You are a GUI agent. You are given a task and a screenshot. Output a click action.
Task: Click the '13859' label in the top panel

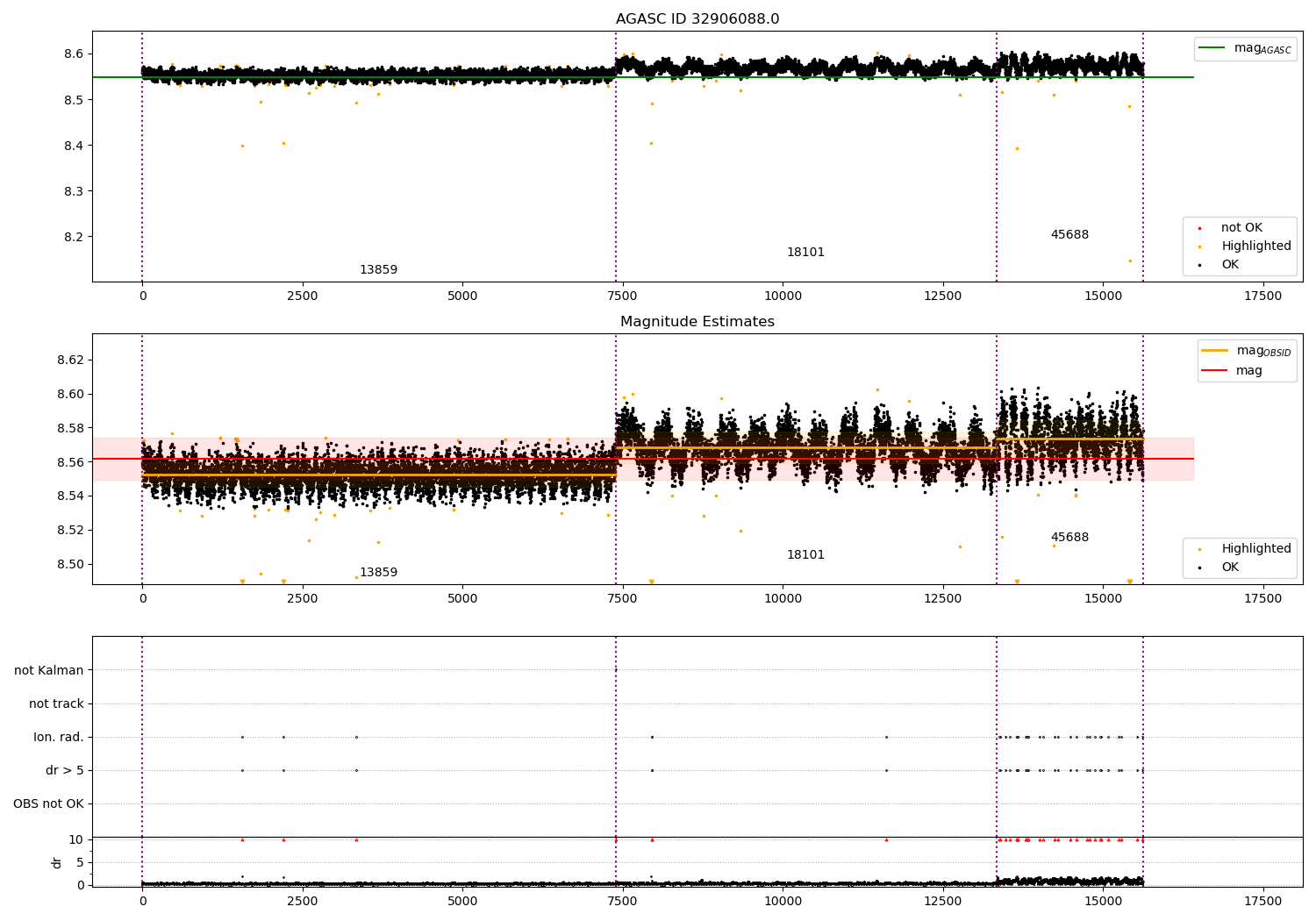[378, 270]
